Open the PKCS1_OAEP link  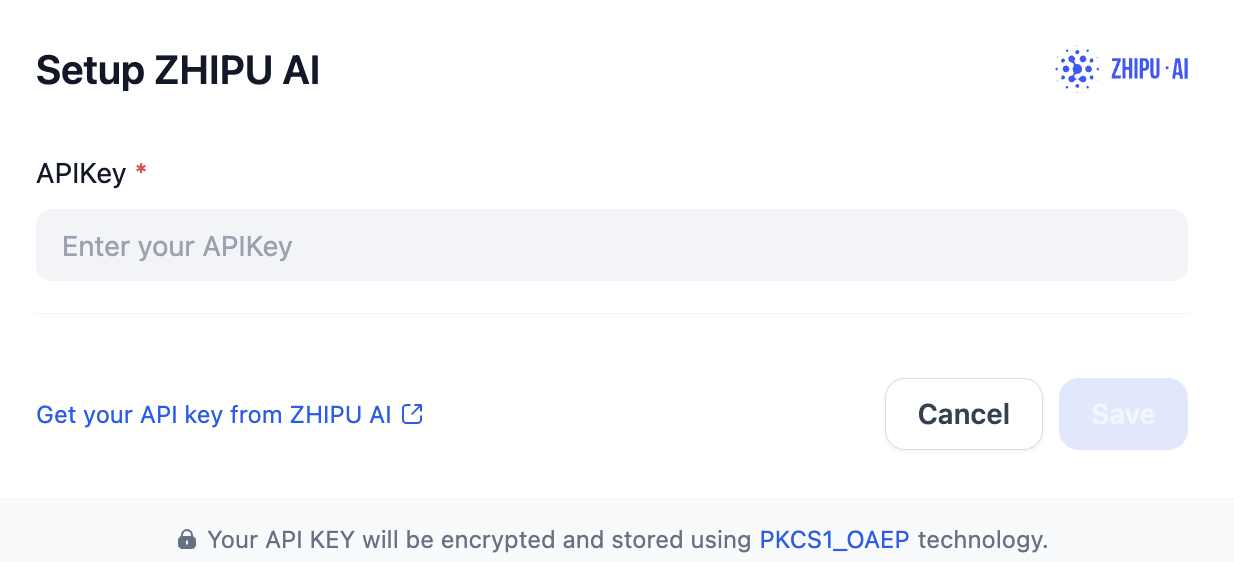(x=834, y=540)
